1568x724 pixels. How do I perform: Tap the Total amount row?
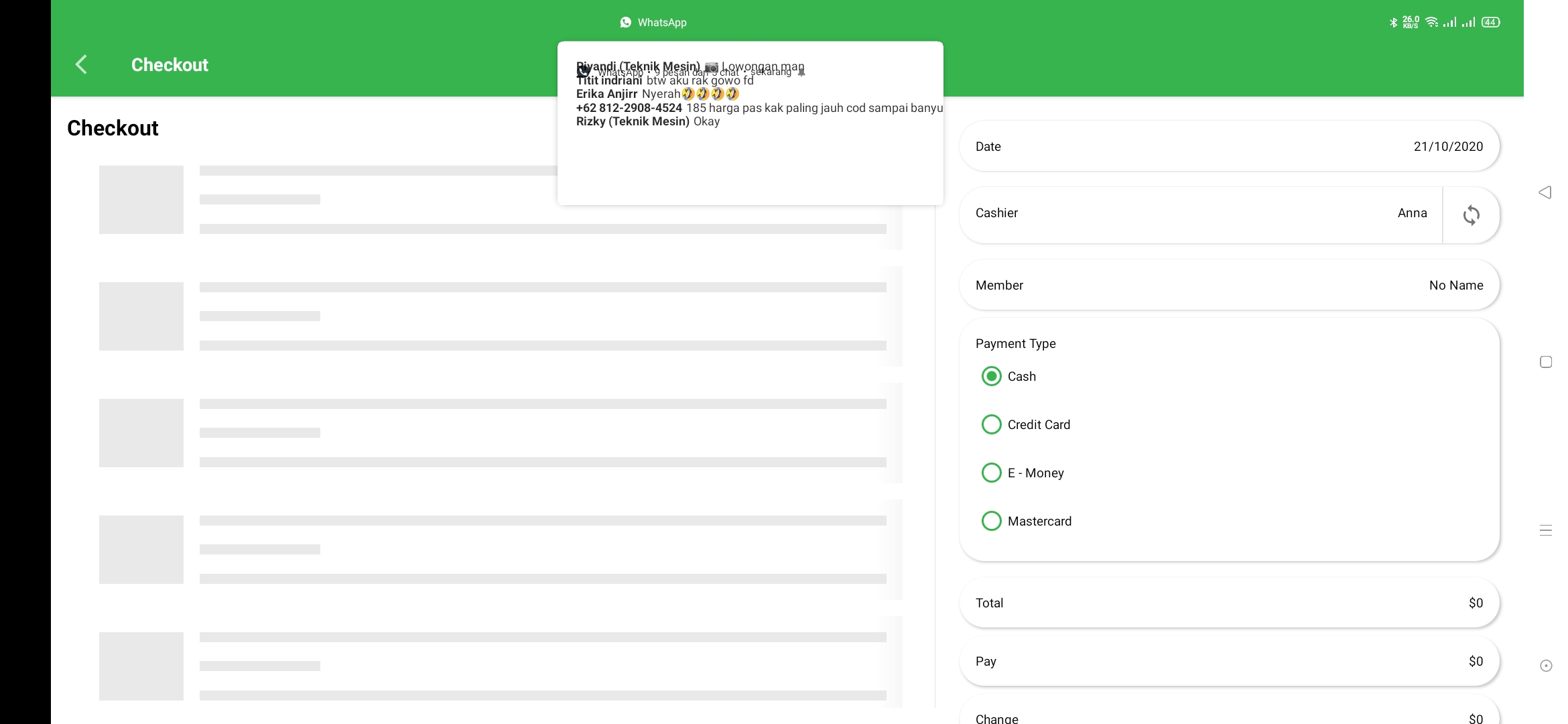1229,603
